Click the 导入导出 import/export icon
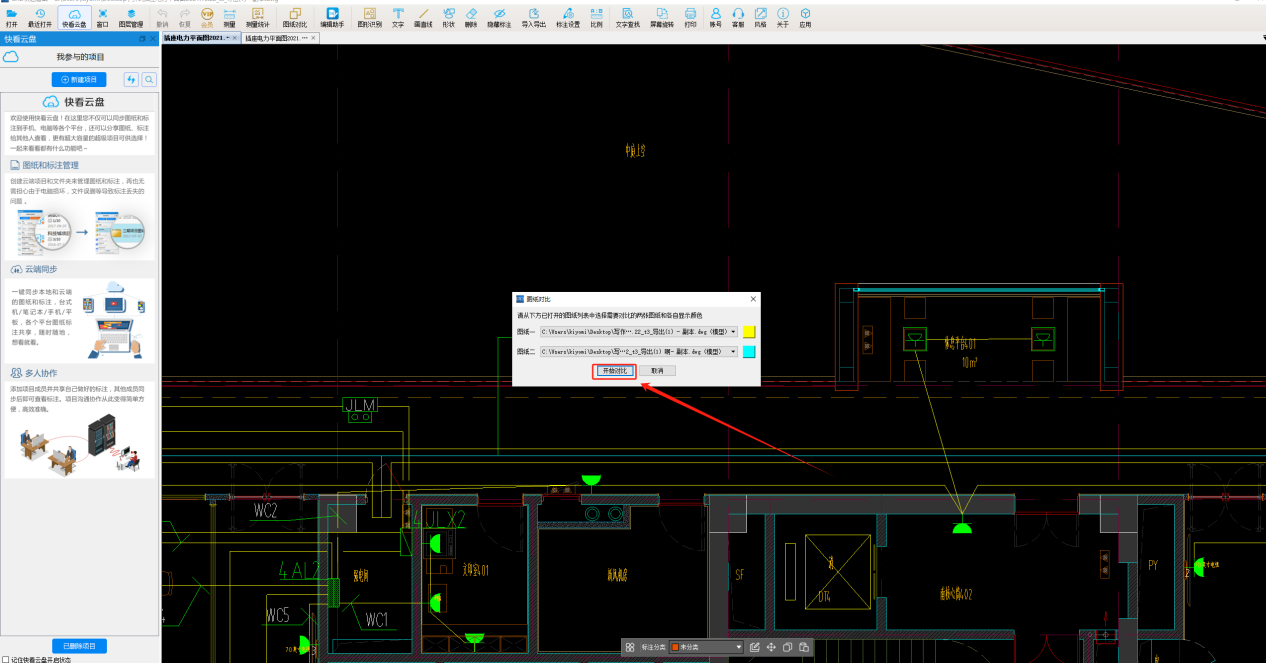The height and width of the screenshot is (663, 1266). click(534, 16)
